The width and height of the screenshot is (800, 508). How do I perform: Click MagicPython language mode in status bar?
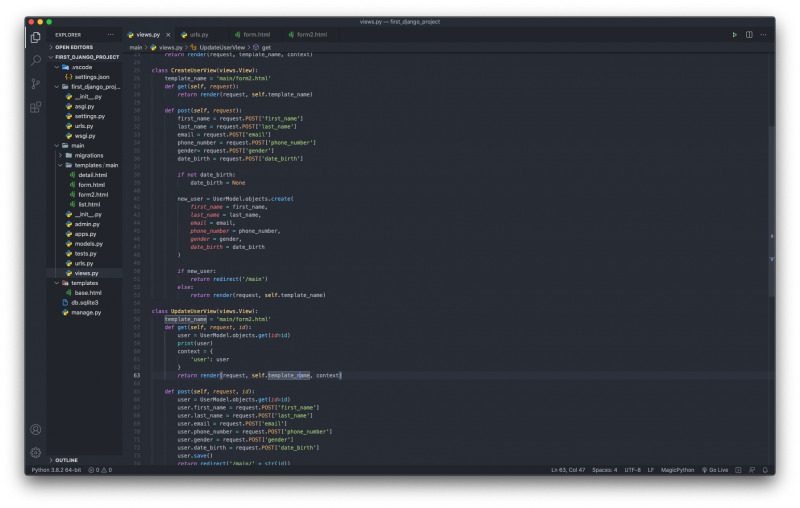click(679, 469)
